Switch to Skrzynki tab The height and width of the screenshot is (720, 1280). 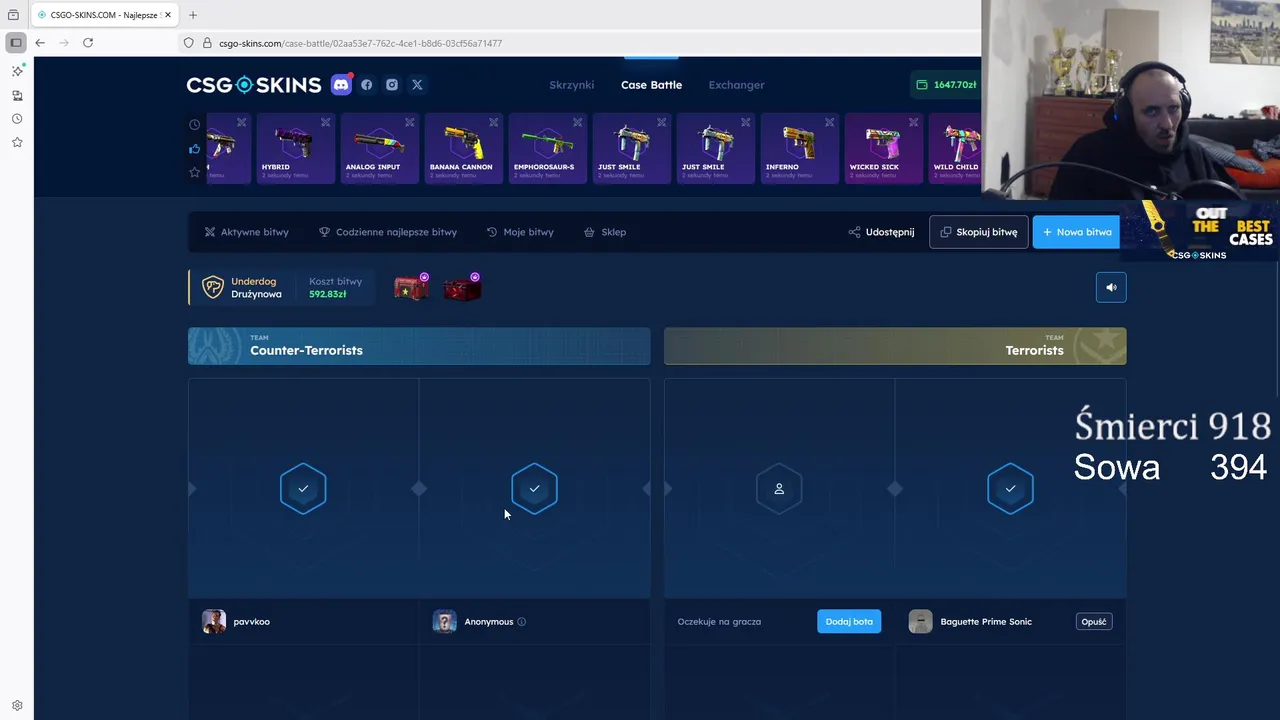click(x=572, y=85)
